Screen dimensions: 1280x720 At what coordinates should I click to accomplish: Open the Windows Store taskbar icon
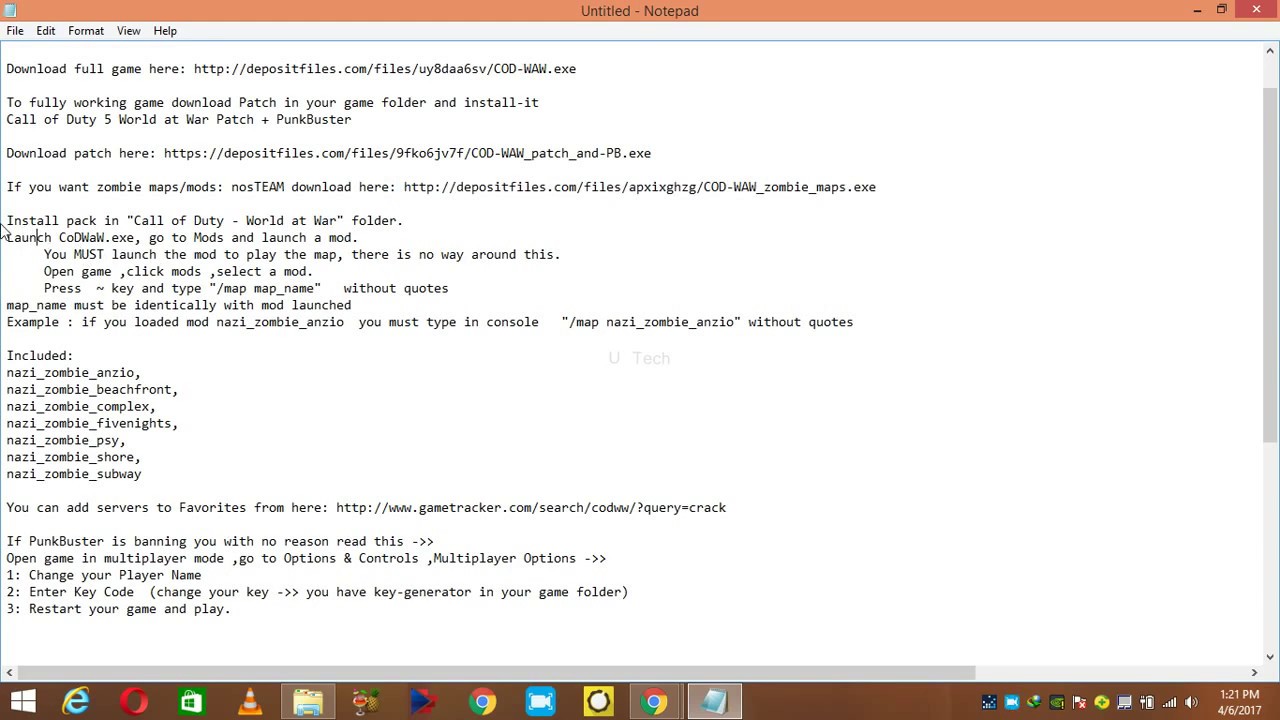[191, 702]
